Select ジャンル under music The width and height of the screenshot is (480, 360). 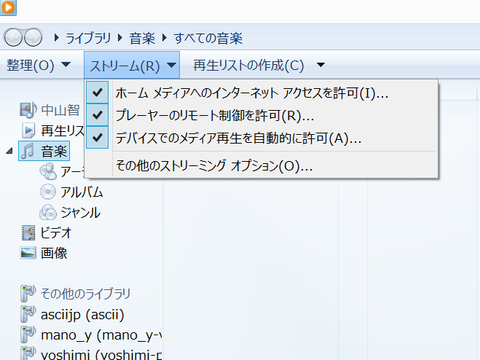80,213
